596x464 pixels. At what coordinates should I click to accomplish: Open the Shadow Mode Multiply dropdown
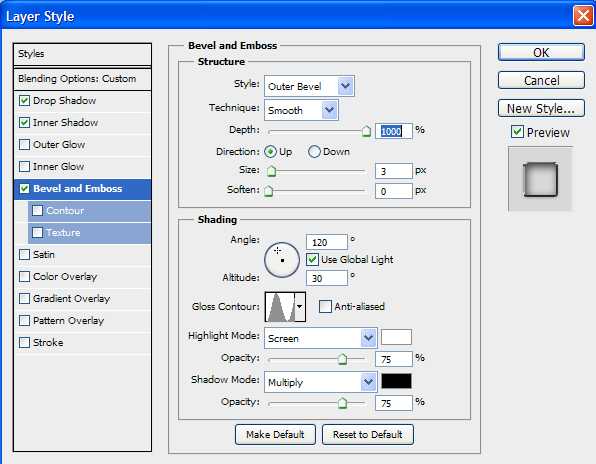(x=321, y=382)
